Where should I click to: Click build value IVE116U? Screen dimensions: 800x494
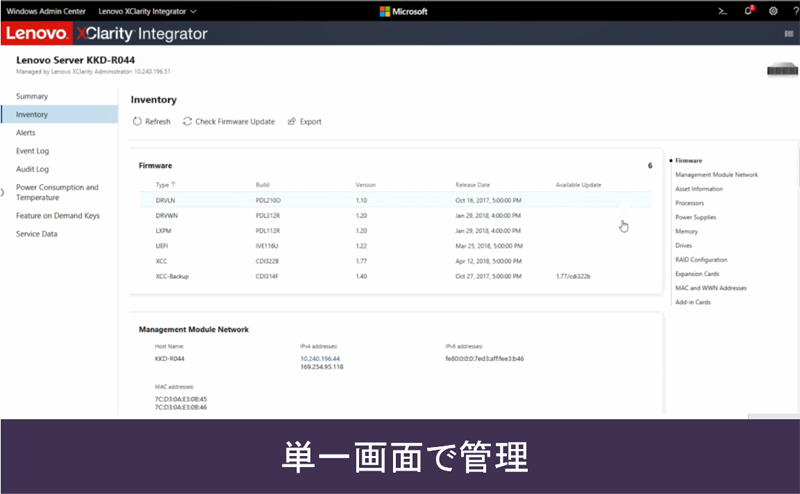(267, 246)
